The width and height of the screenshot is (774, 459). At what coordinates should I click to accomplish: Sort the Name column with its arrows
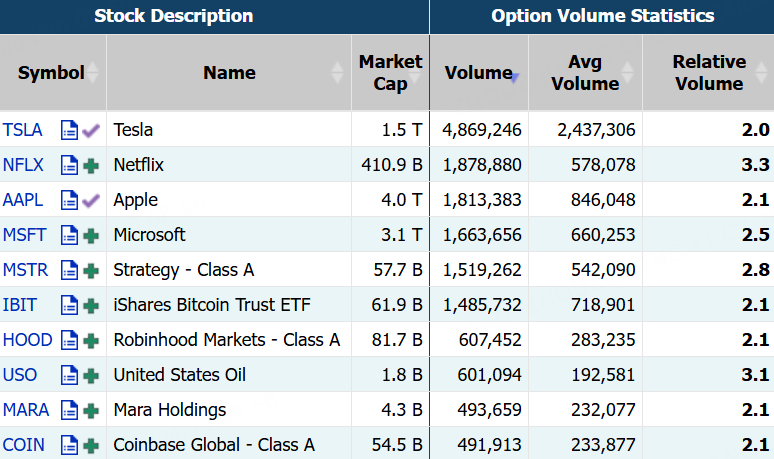[x=337, y=73]
